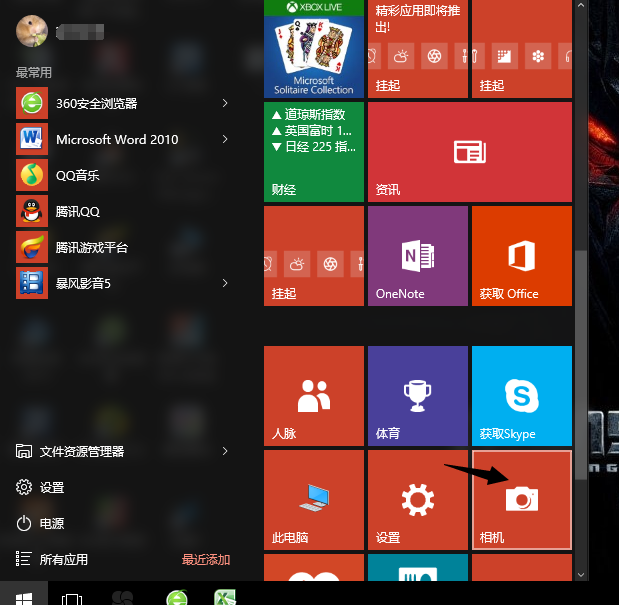Click the 最常用 heading
619x605 pixels.
[x=34, y=72]
